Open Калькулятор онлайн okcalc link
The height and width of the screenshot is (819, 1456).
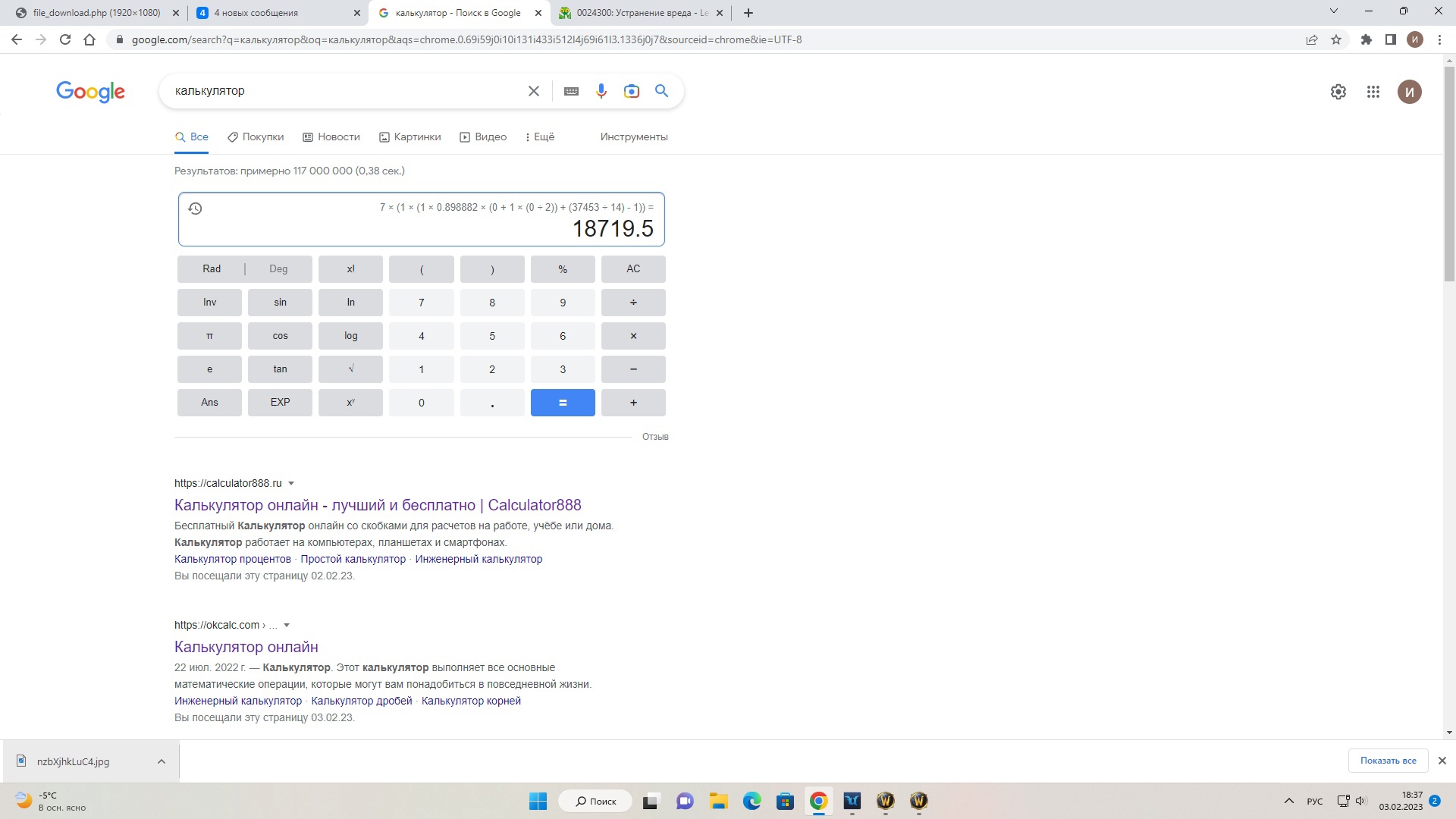[x=246, y=647]
